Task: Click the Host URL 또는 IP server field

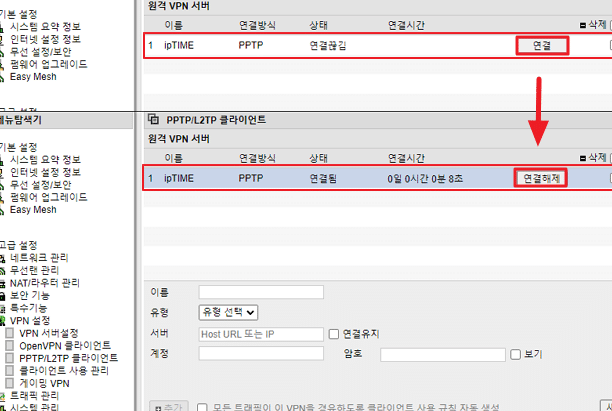Action: tap(261, 334)
